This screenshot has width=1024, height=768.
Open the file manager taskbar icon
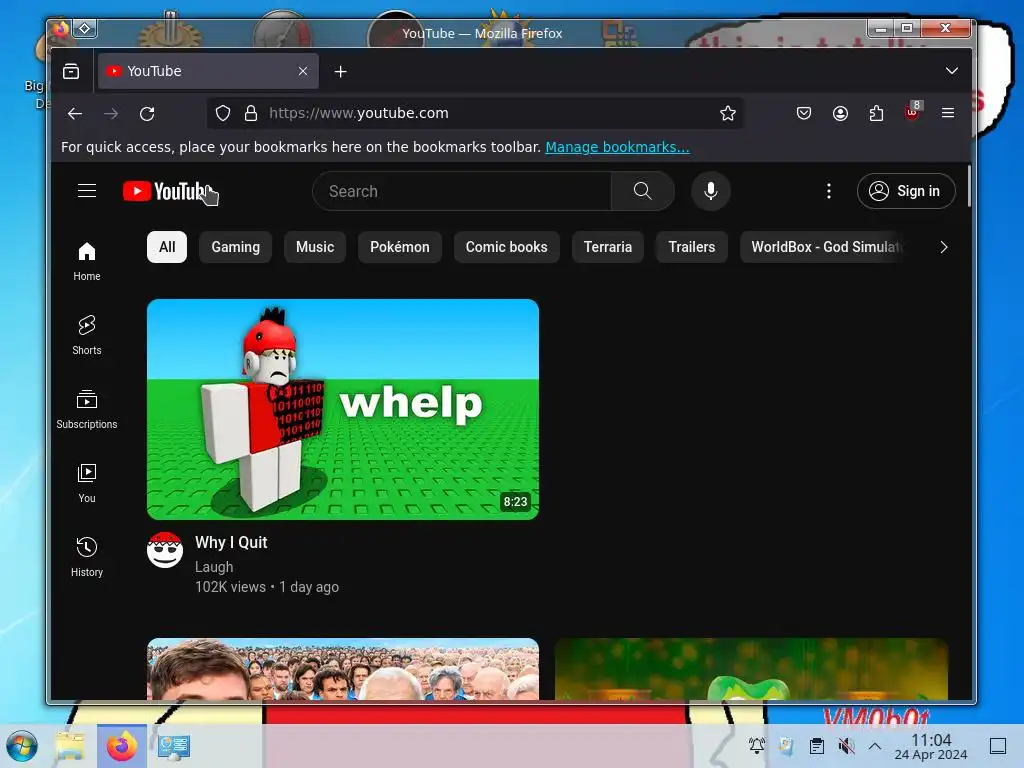point(70,746)
